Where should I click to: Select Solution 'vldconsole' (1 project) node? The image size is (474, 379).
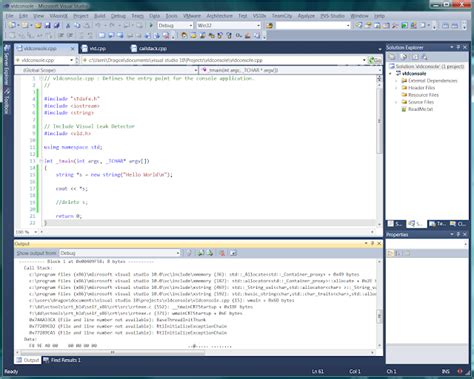coord(427,66)
